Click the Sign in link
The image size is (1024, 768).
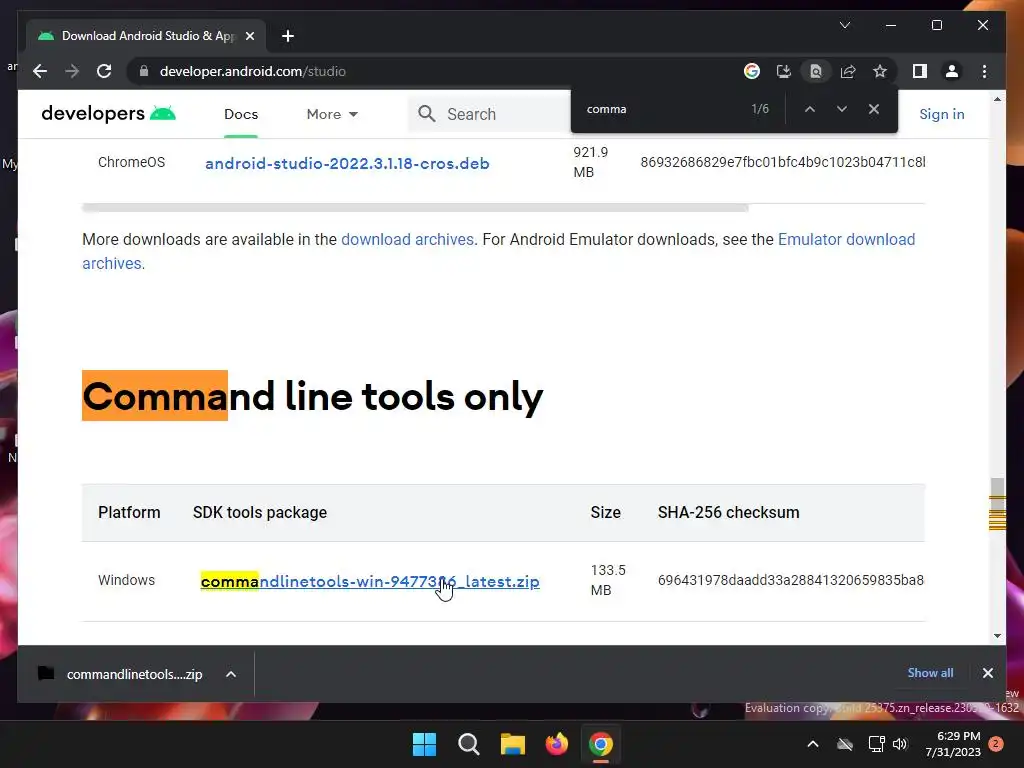pyautogui.click(x=942, y=114)
